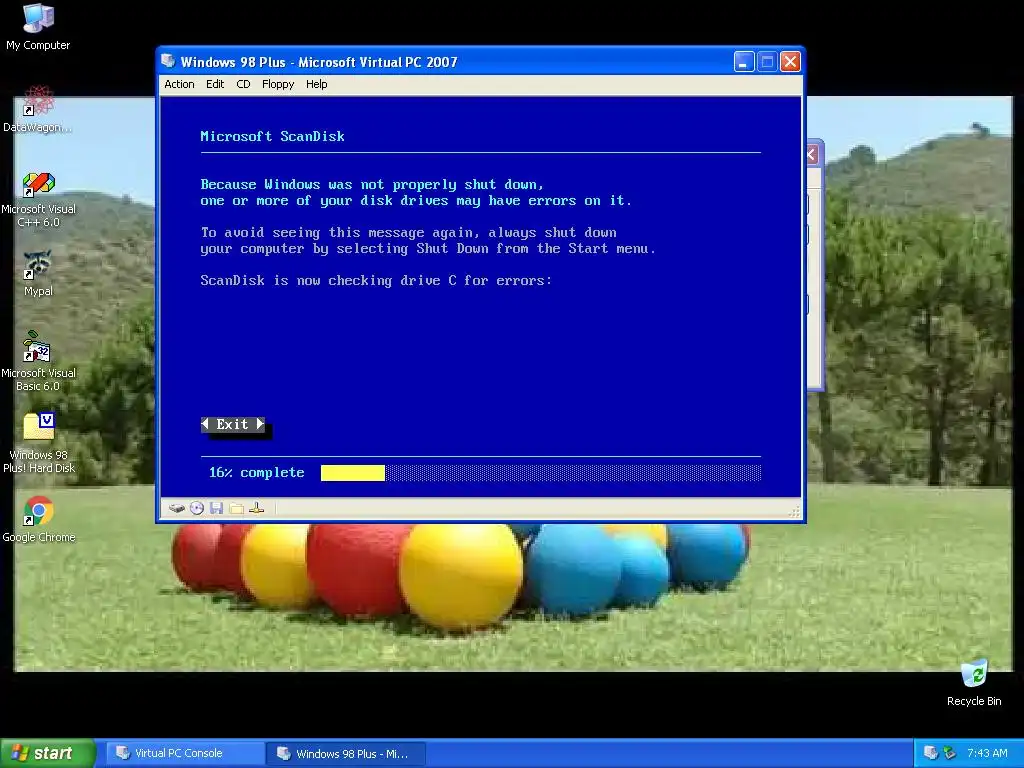Open the Action menu
Viewport: 1024px width, 768px height.
point(179,84)
